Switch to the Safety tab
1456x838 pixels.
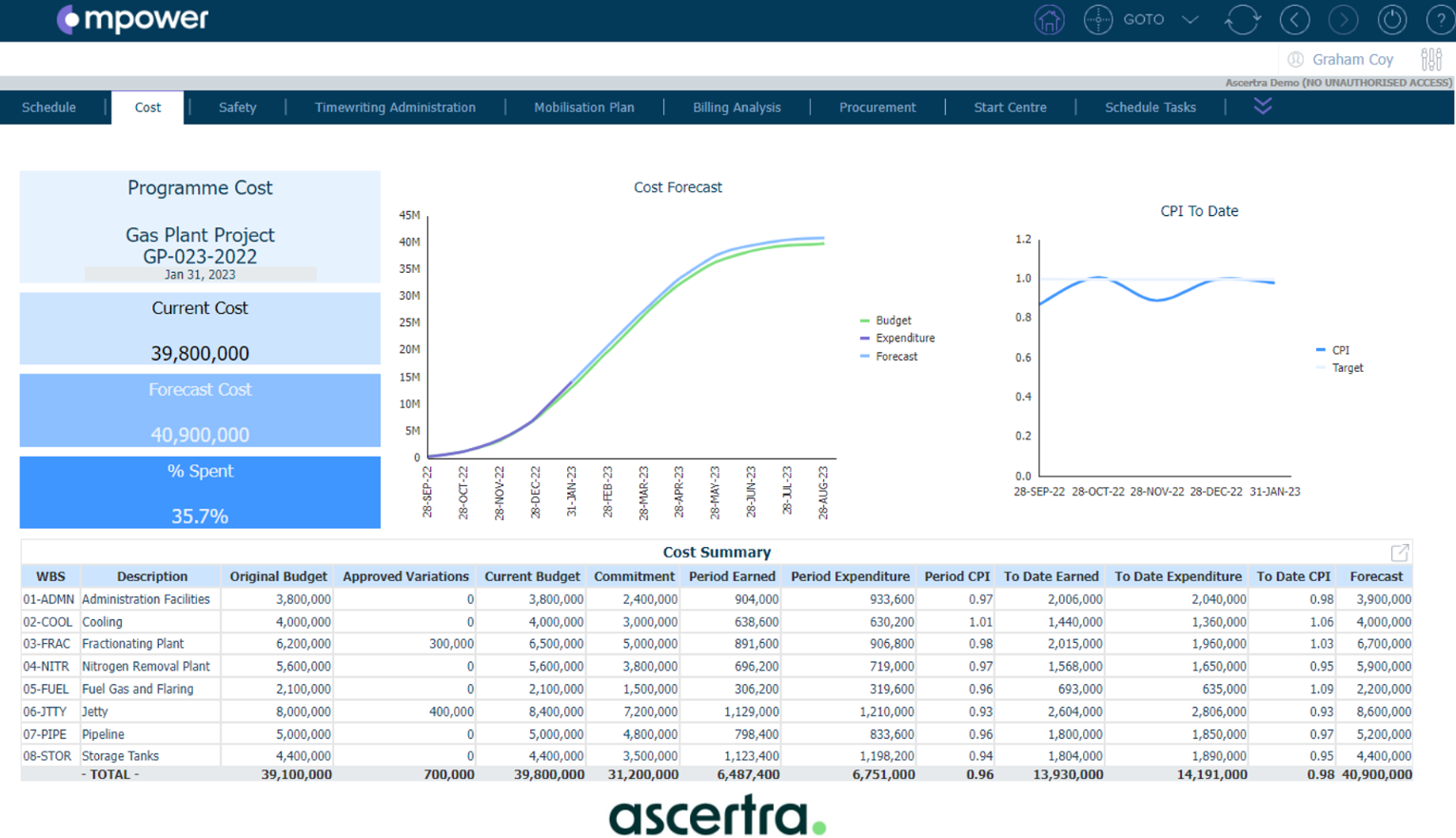(237, 107)
